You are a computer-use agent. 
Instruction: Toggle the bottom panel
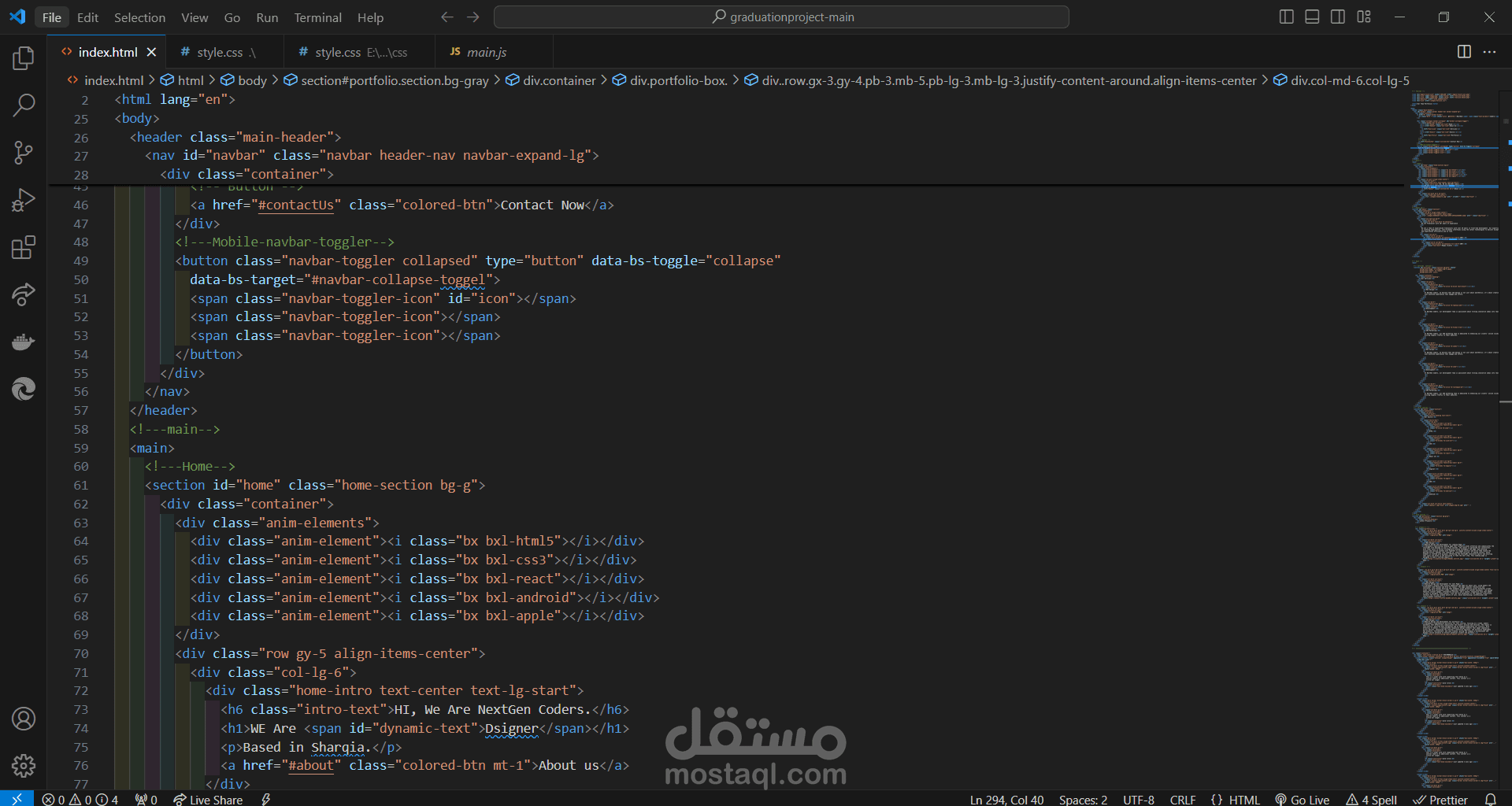tap(1312, 17)
